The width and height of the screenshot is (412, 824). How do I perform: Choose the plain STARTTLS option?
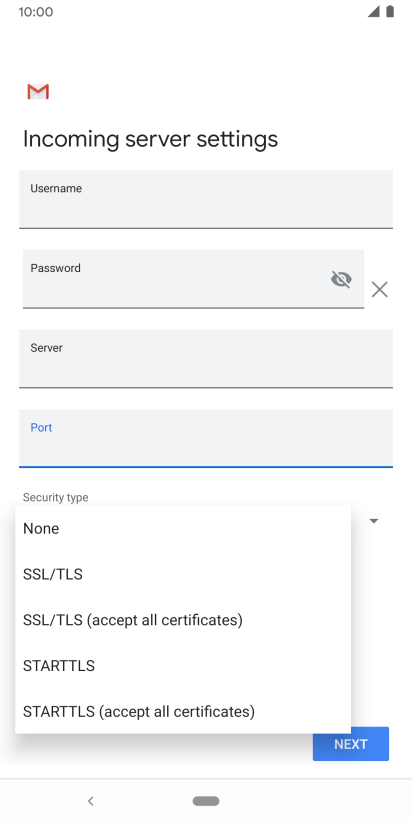[x=183, y=666]
